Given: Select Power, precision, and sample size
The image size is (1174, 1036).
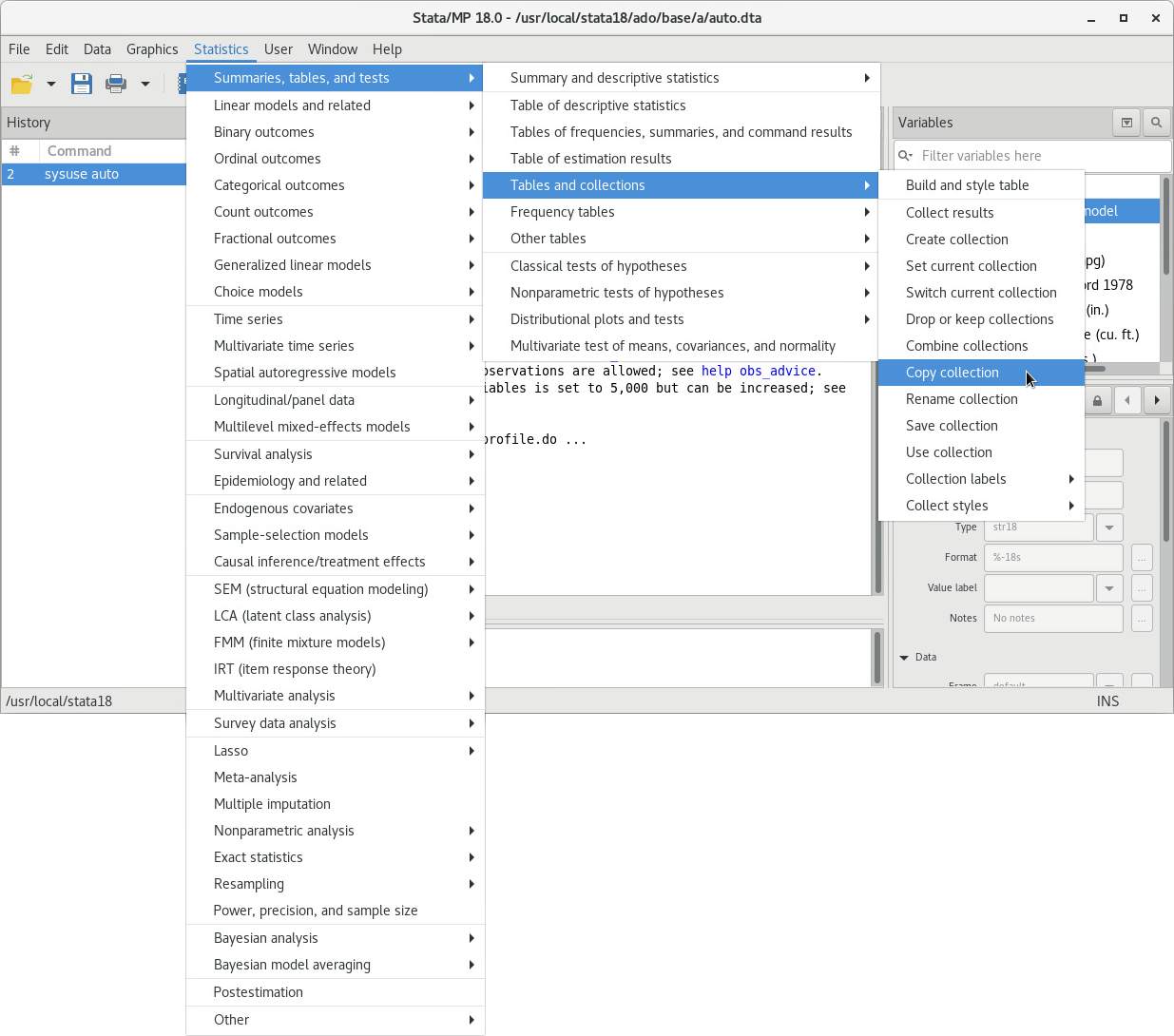Looking at the screenshot, I should (x=336, y=911).
